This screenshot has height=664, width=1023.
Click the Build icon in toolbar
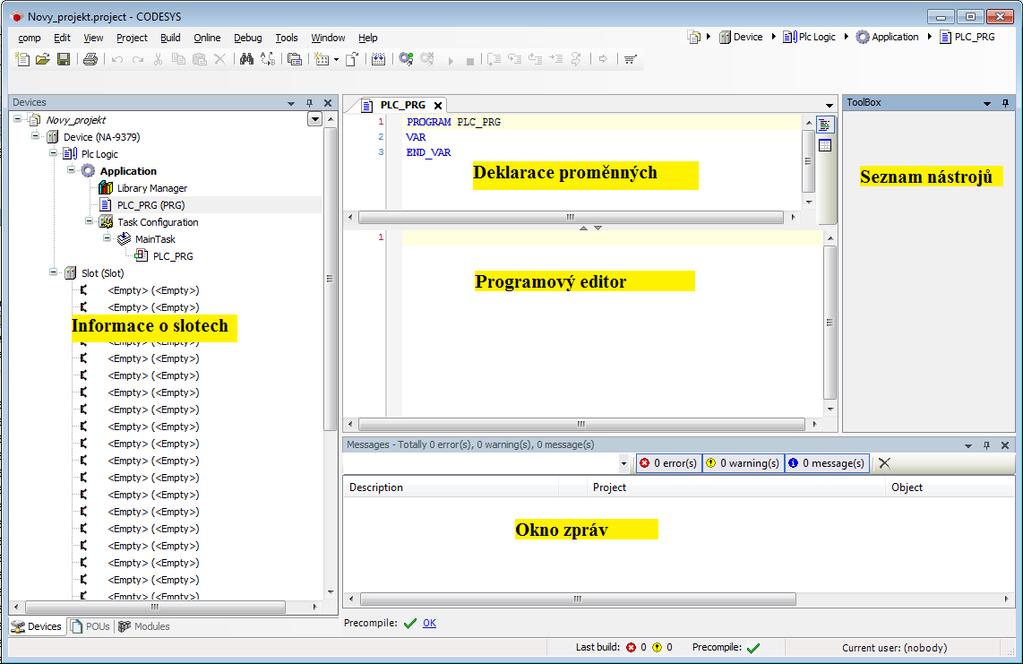pyautogui.click(x=378, y=59)
